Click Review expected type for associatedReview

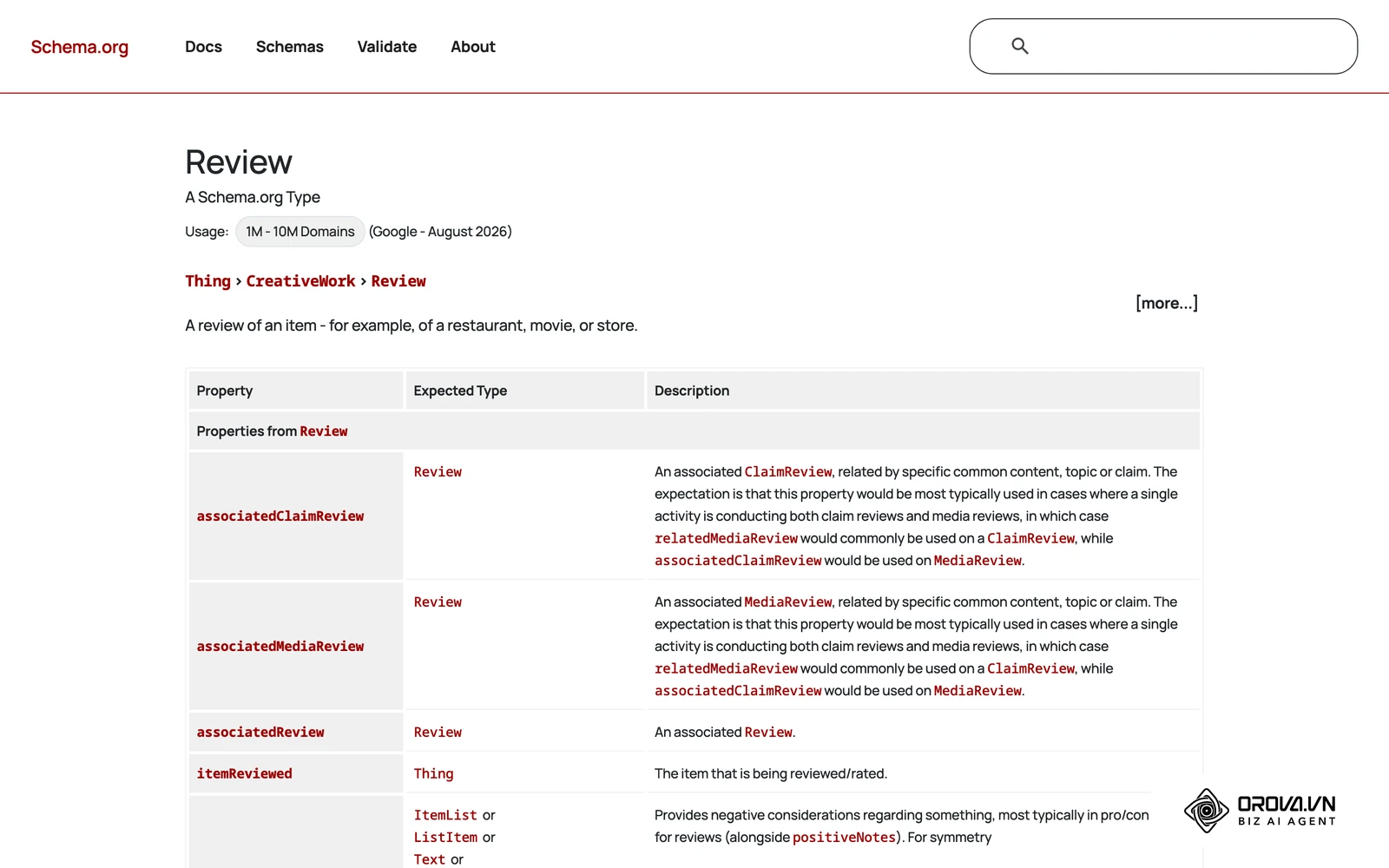(438, 733)
